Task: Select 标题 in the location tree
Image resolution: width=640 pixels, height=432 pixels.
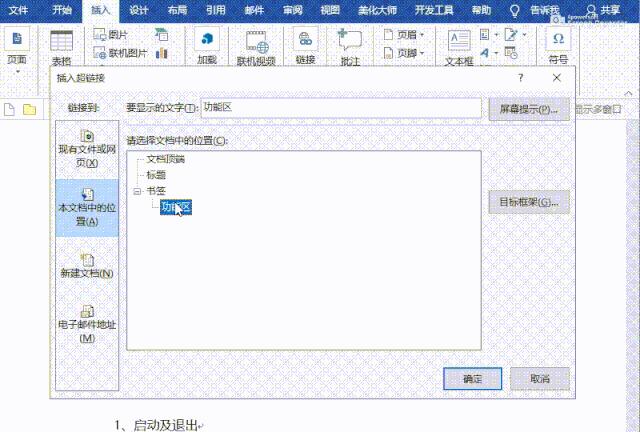Action: [x=156, y=175]
